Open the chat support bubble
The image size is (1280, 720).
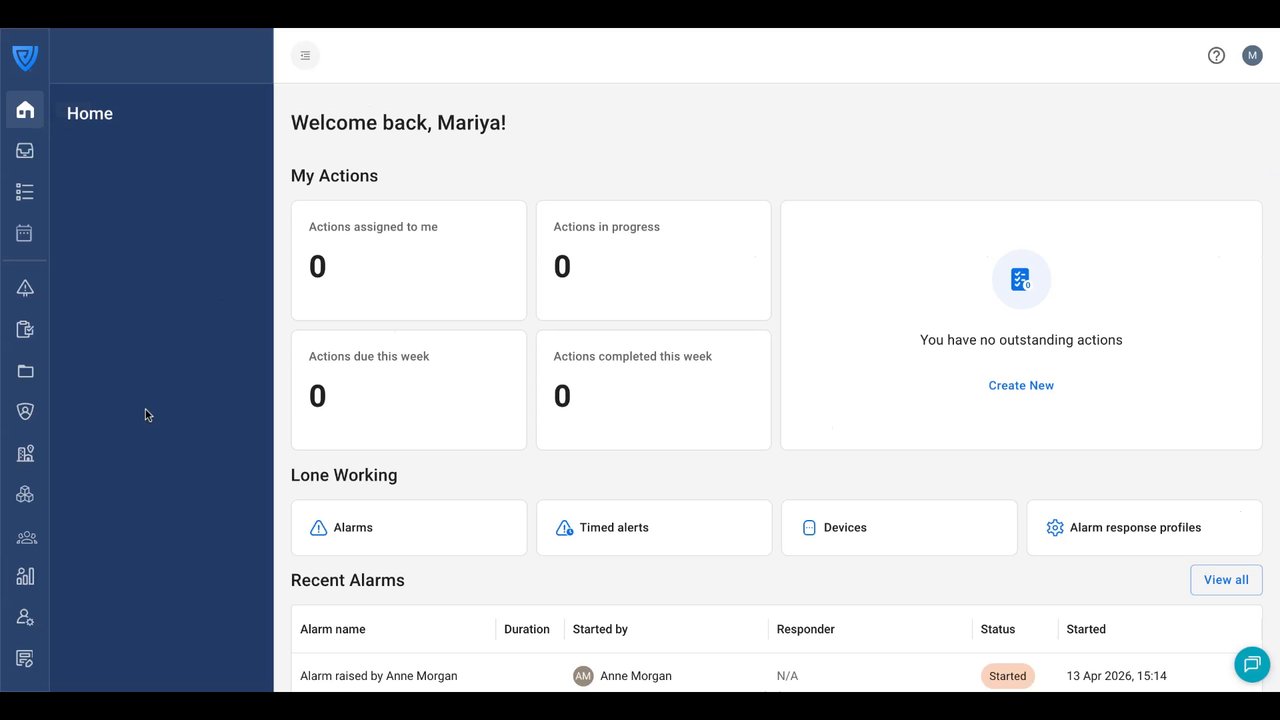(1251, 665)
